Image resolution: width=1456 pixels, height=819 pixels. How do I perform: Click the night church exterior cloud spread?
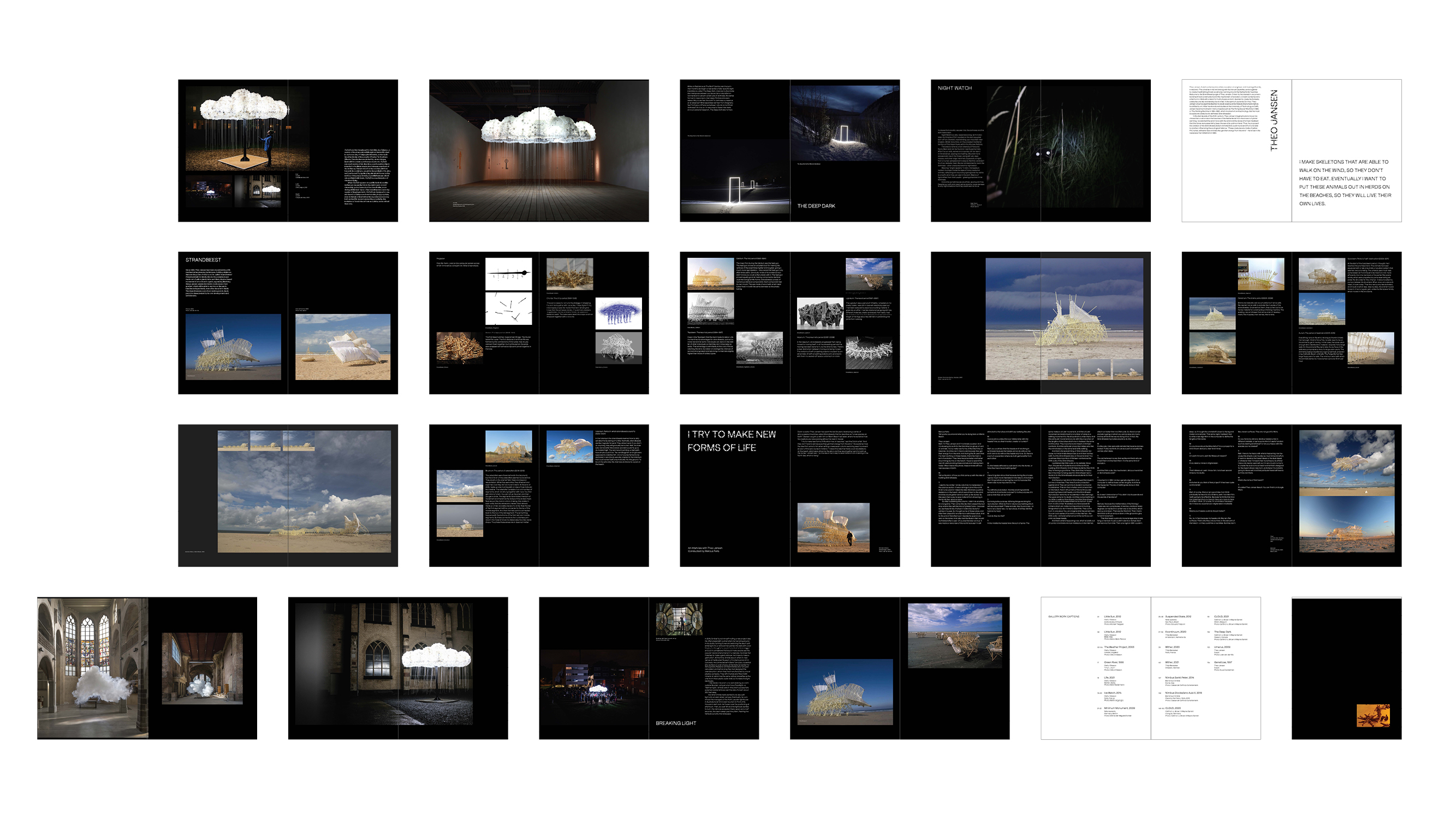pyautogui.click(x=398, y=668)
